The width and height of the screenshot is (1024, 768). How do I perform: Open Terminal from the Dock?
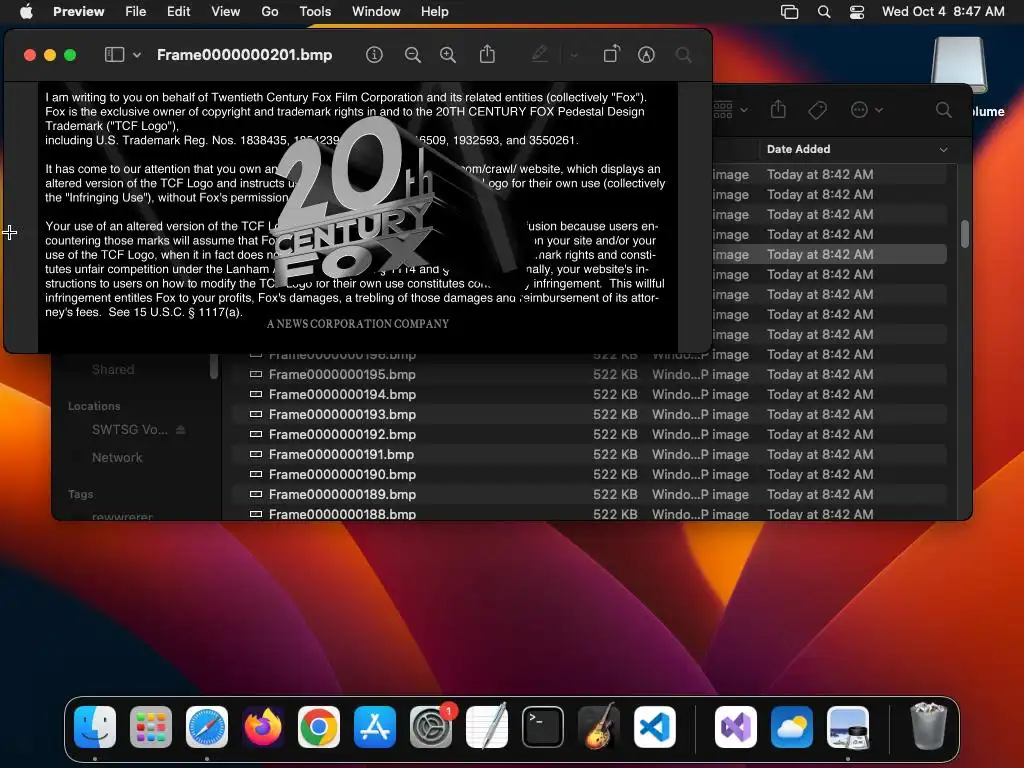tap(543, 727)
